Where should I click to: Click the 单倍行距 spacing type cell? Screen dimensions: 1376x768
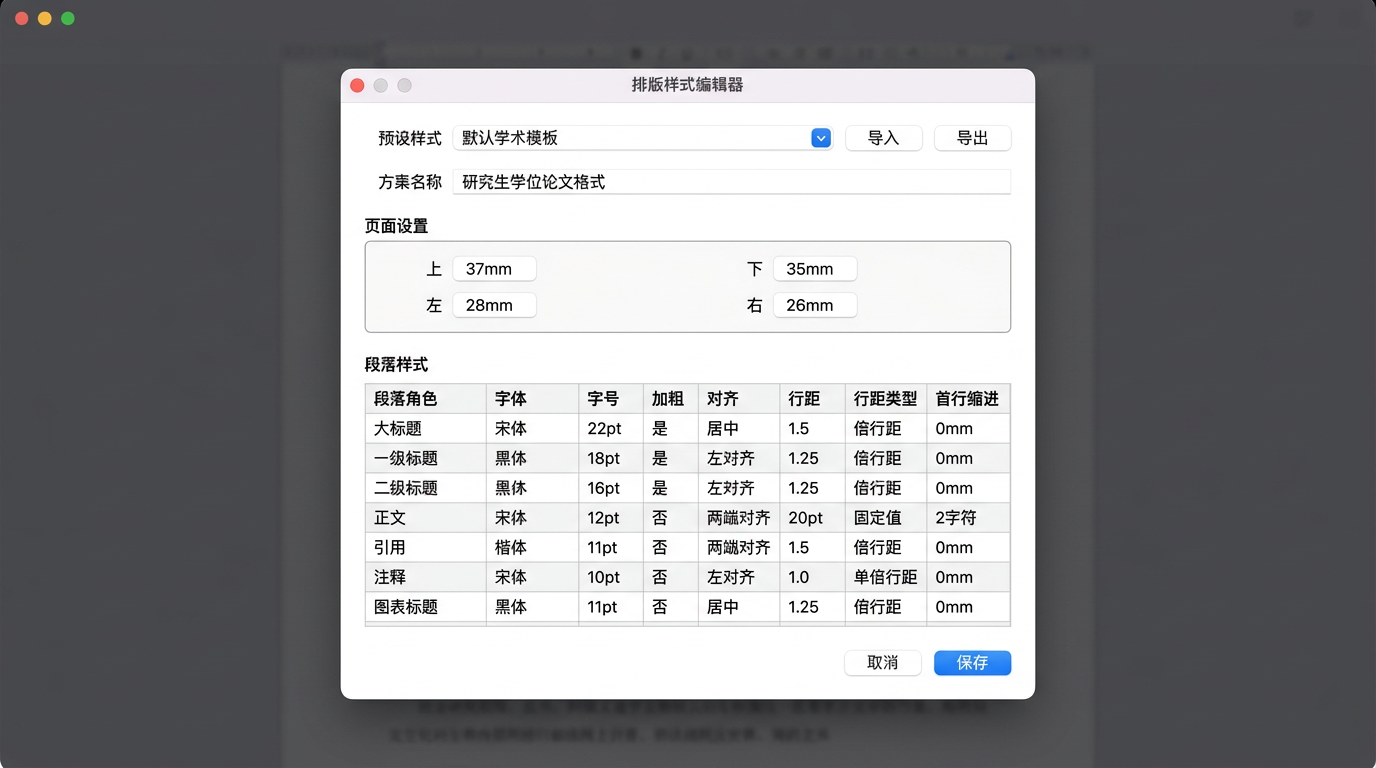tap(886, 577)
